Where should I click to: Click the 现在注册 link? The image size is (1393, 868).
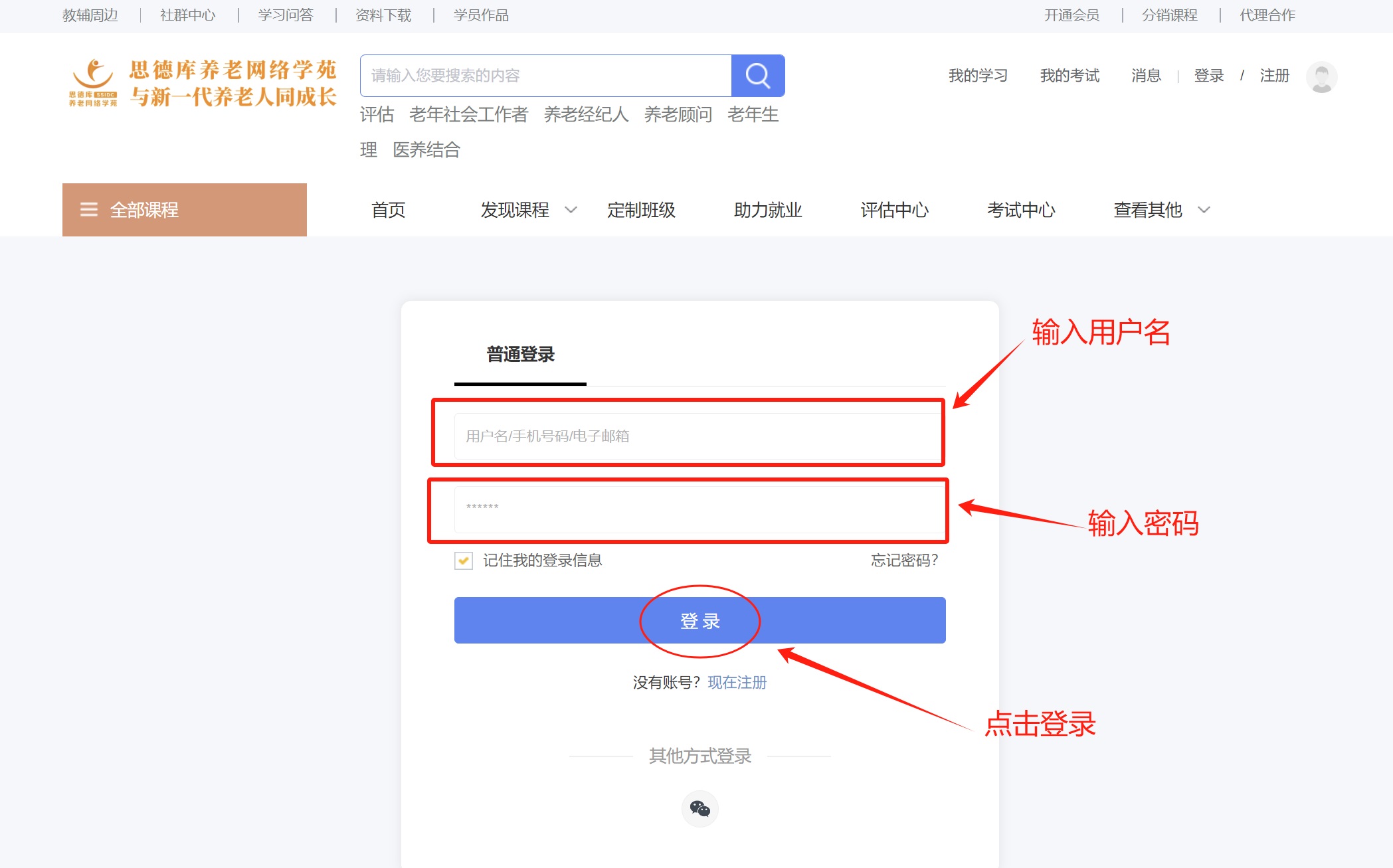pyautogui.click(x=737, y=683)
